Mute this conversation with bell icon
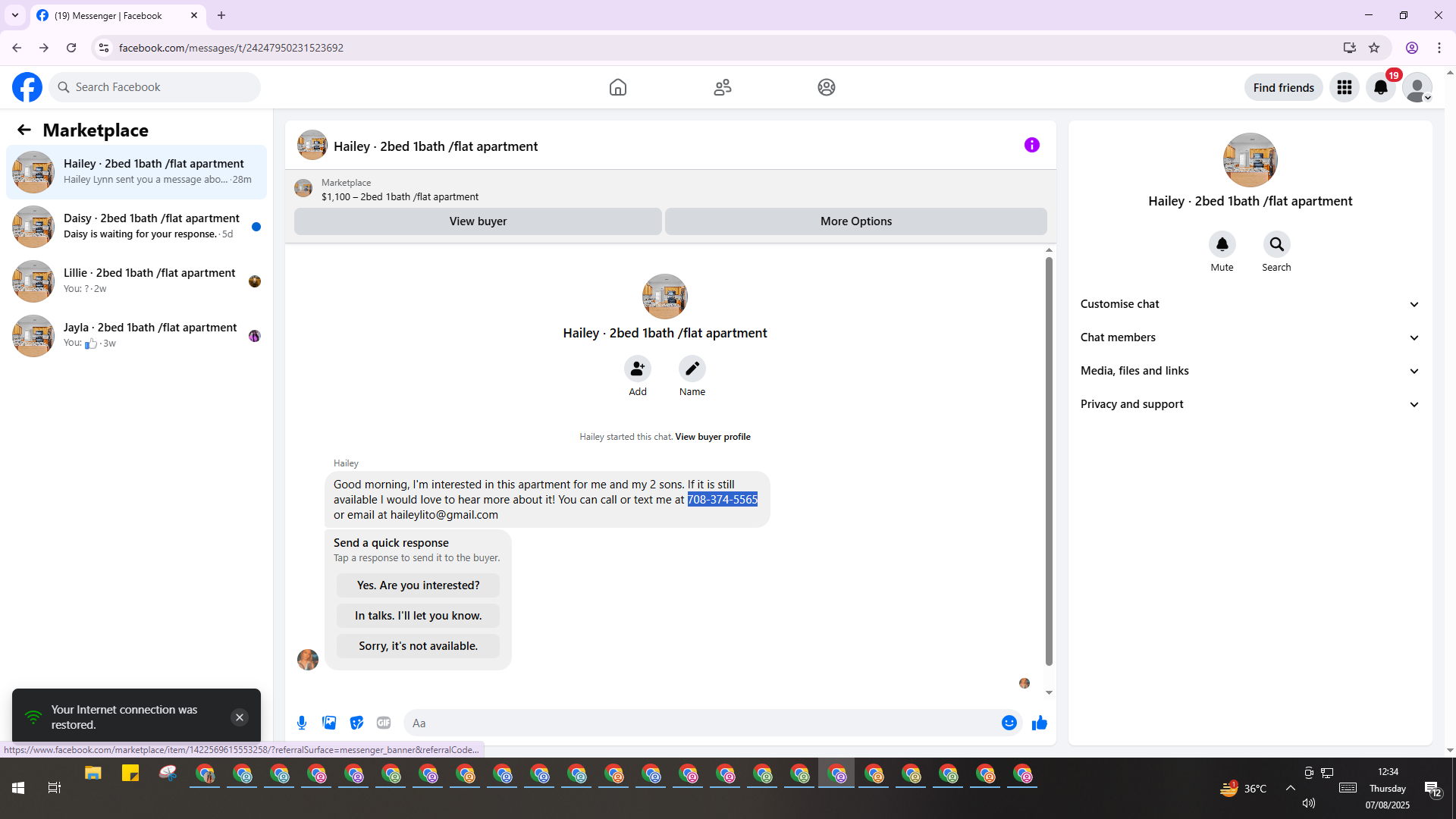 click(1222, 244)
